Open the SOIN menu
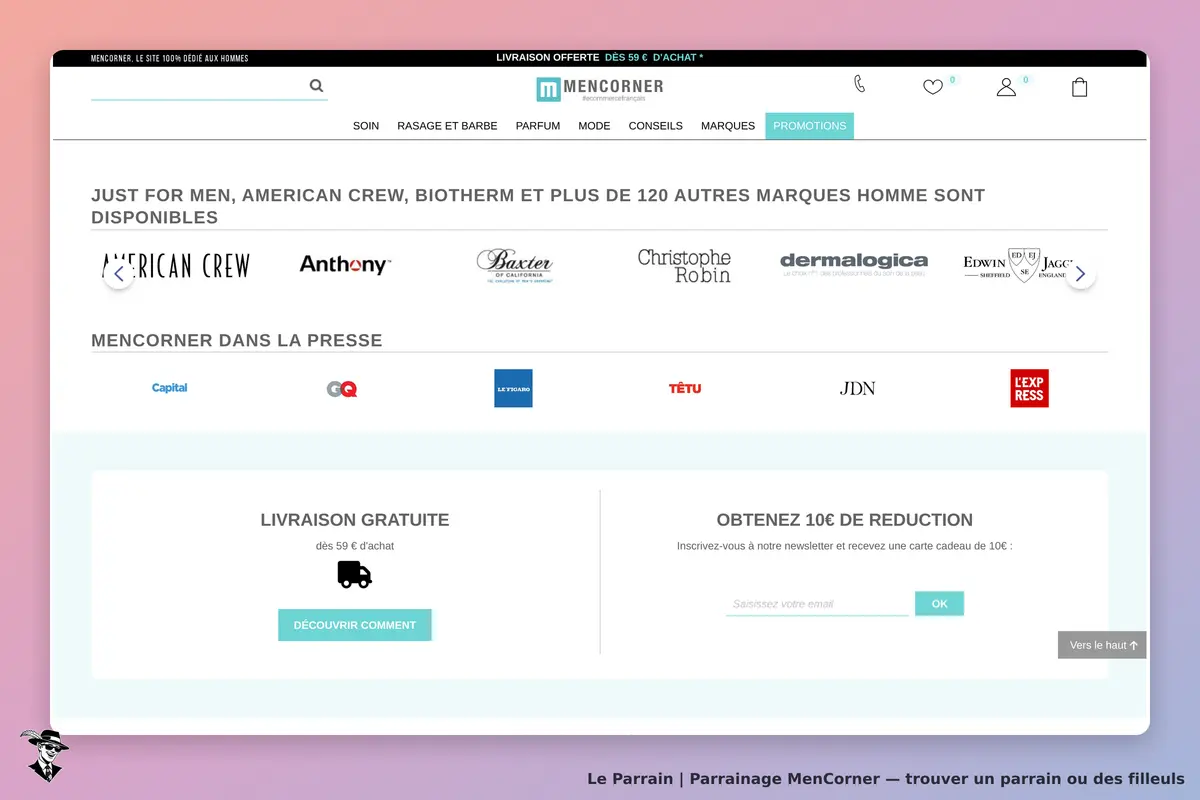Viewport: 1200px width, 800px height. pyautogui.click(x=366, y=126)
